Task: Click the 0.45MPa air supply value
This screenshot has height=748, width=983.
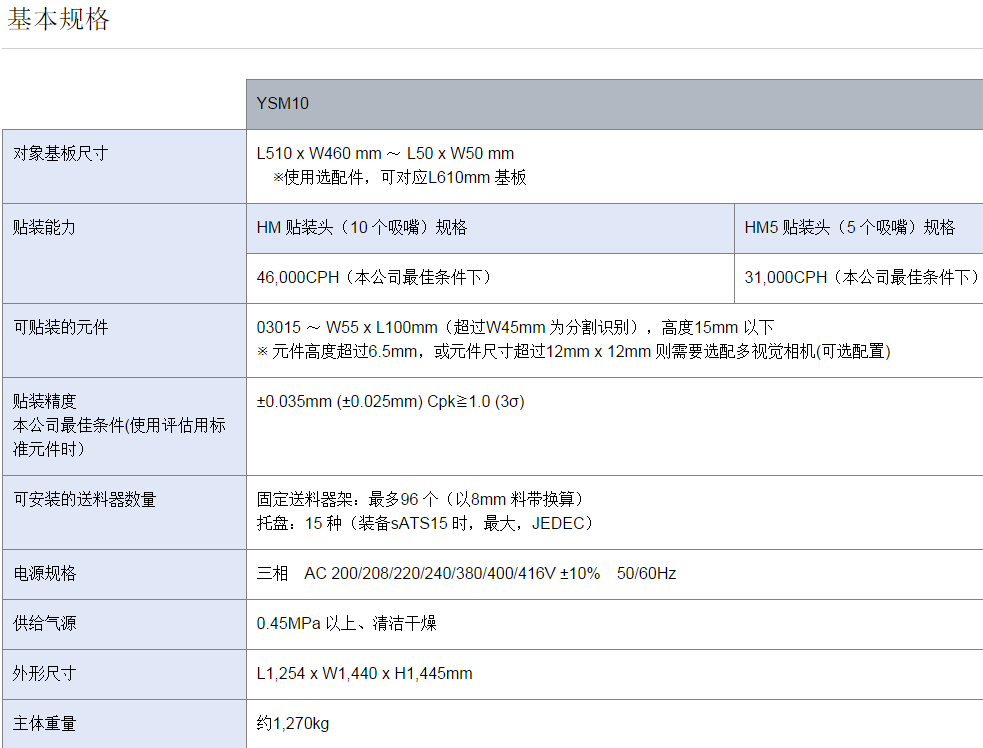Action: [x=346, y=624]
